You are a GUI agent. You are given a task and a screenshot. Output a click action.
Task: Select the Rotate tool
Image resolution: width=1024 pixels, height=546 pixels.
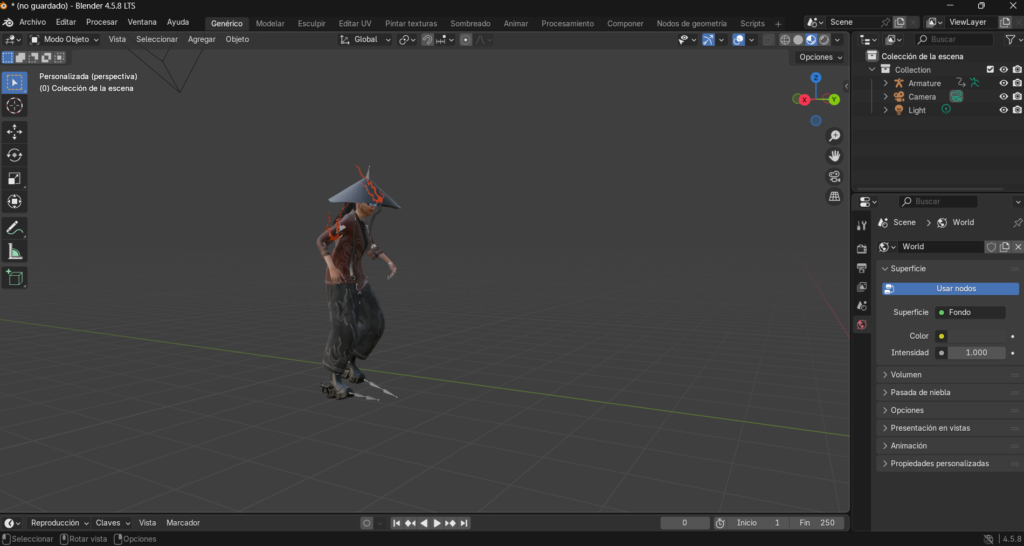[14, 155]
